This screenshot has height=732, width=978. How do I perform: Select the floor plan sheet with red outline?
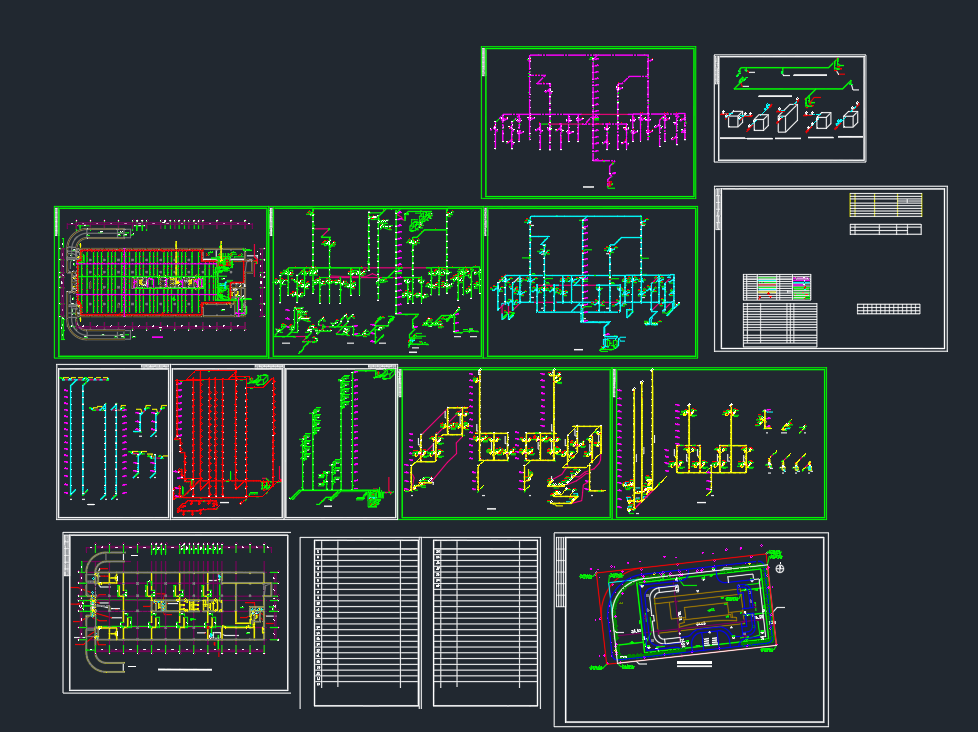pos(162,282)
